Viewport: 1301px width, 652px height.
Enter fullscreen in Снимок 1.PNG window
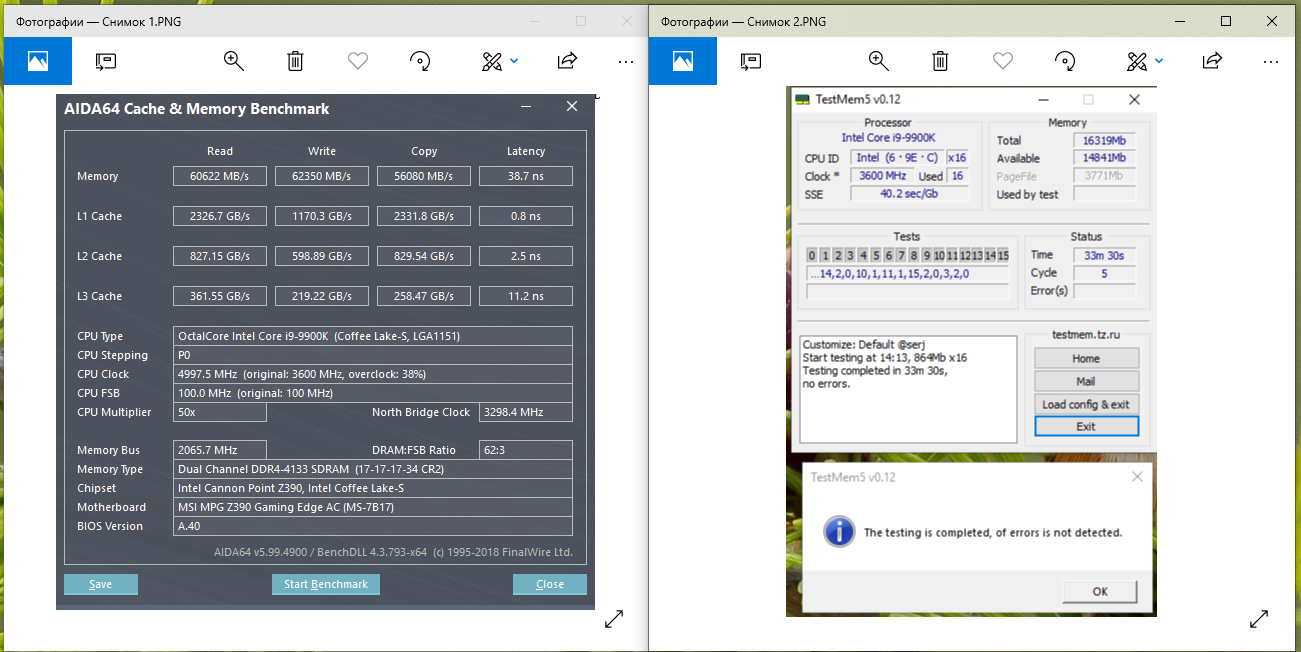(x=614, y=620)
